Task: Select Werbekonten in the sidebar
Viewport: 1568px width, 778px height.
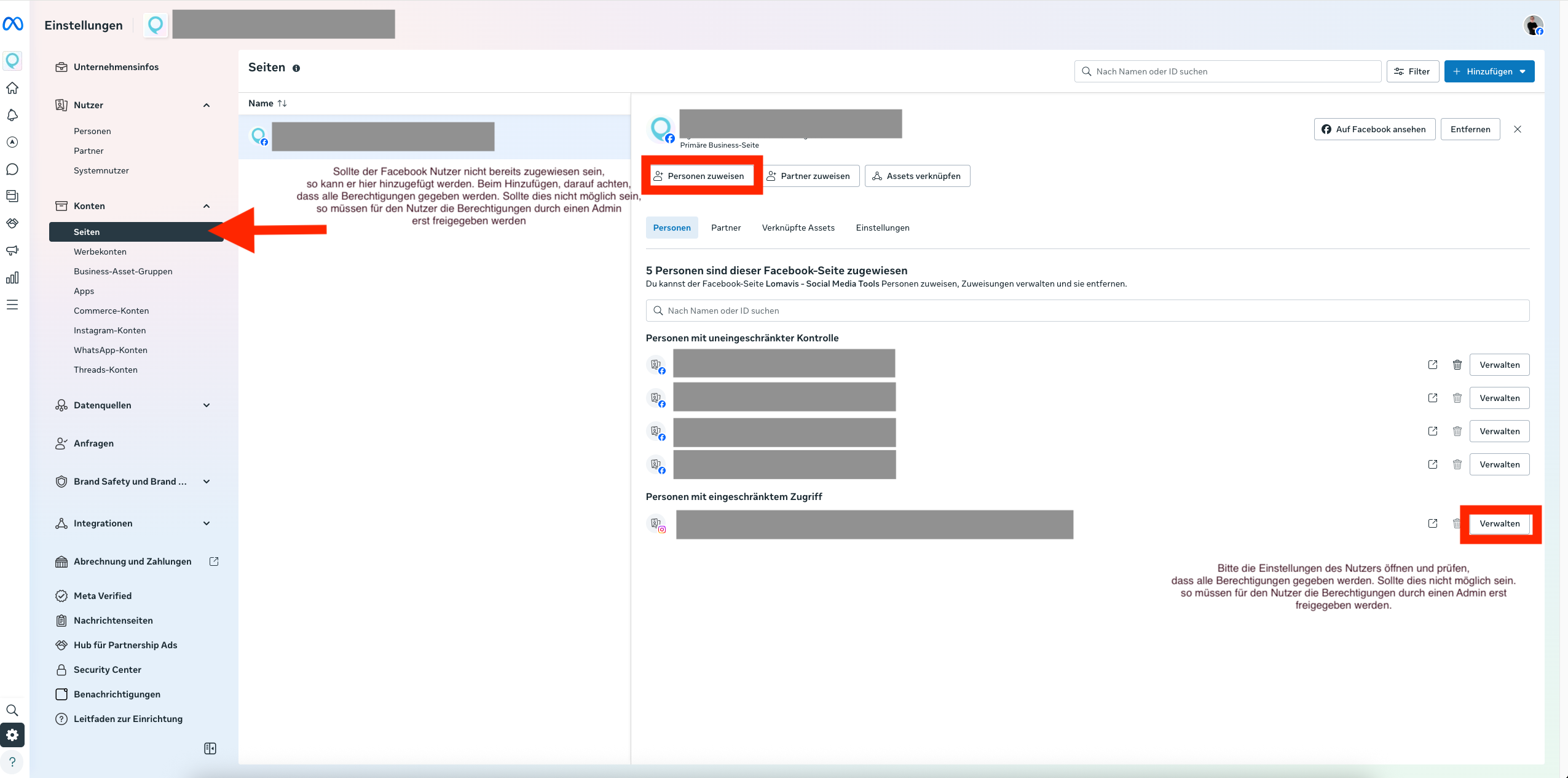Action: (x=100, y=252)
